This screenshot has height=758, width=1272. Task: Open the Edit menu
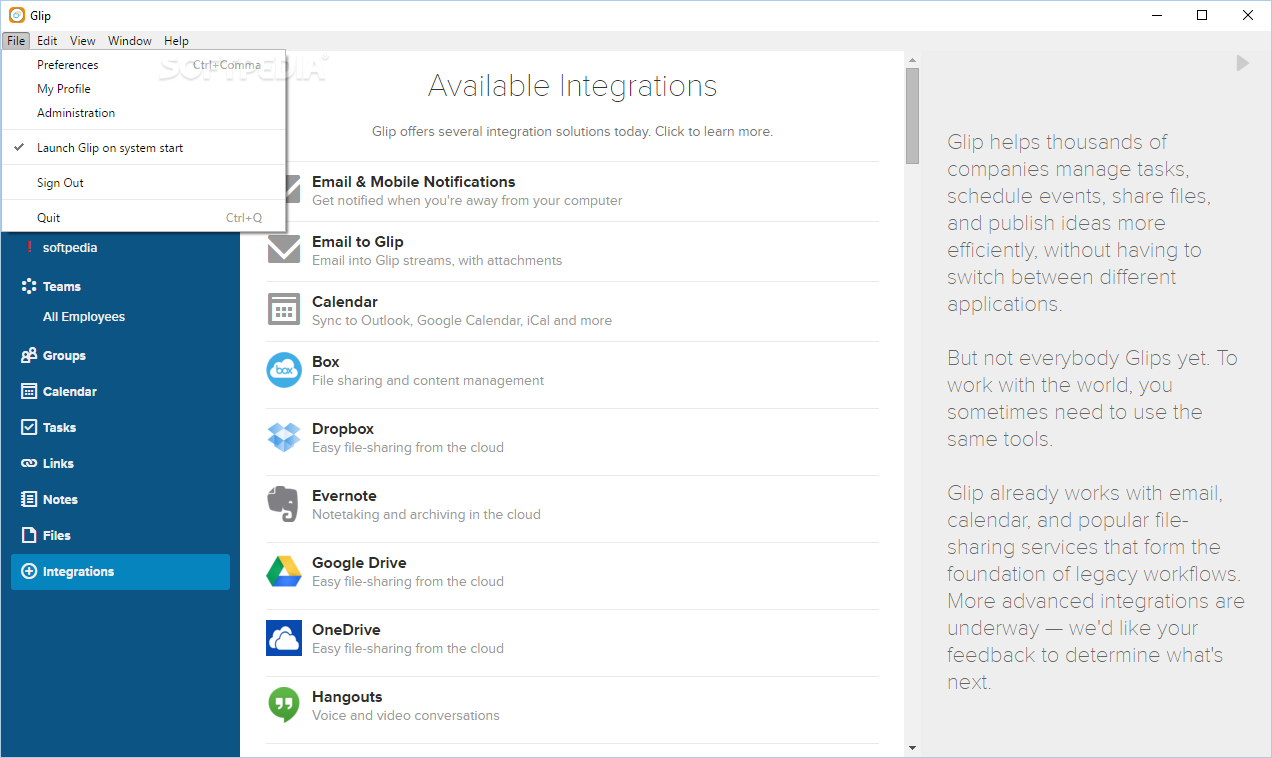tap(47, 41)
